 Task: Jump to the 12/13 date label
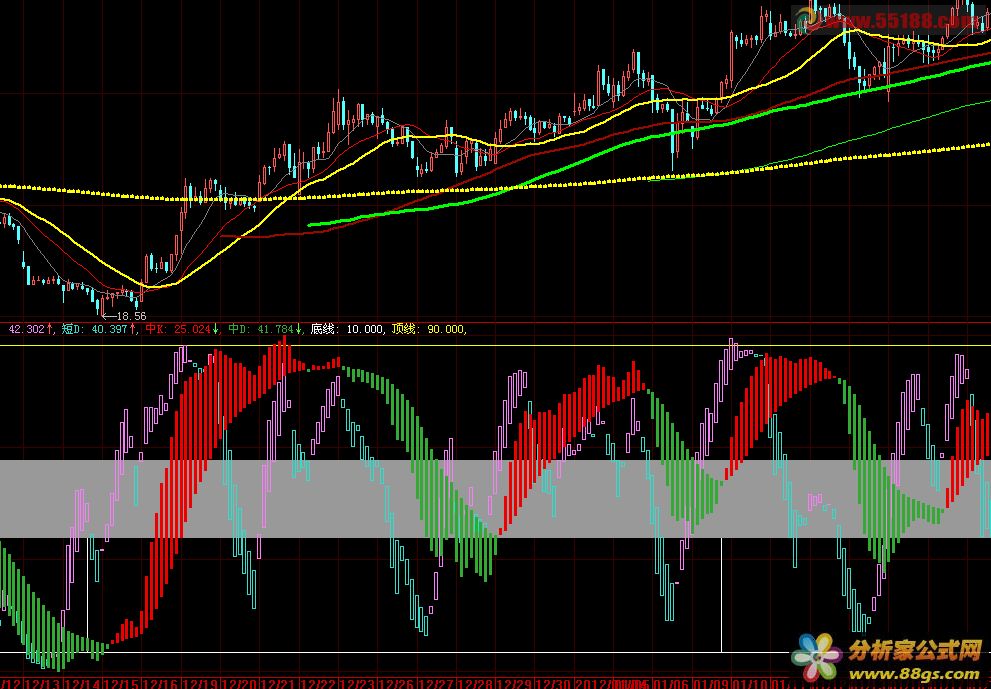pyautogui.click(x=44, y=684)
